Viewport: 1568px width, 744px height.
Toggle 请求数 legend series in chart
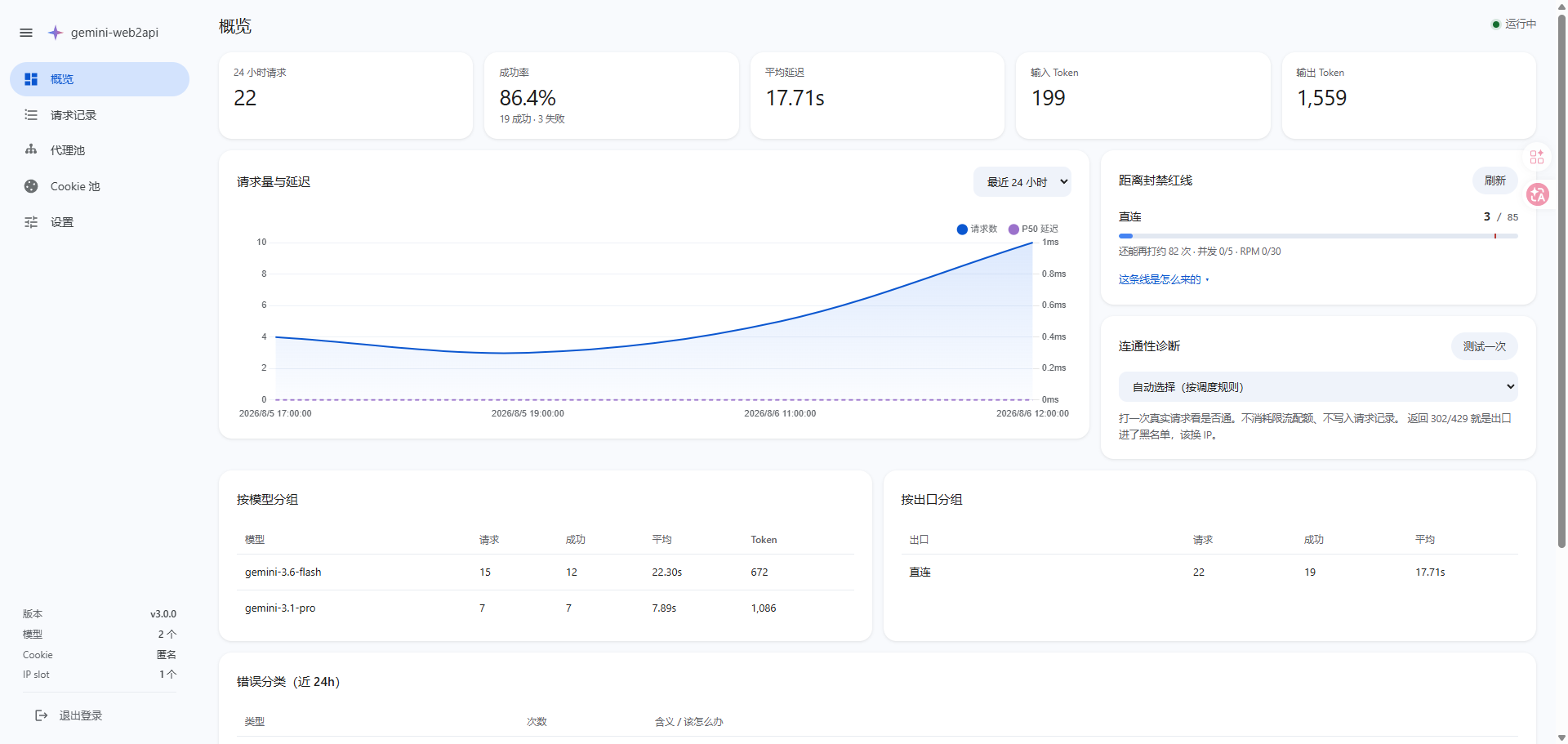(977, 229)
